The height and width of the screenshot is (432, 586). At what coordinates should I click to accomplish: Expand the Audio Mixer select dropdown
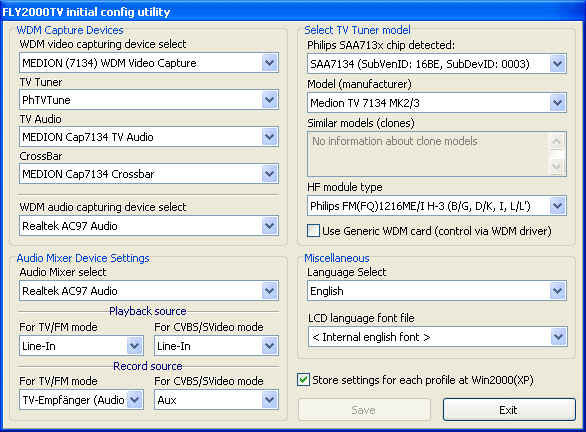tap(269, 291)
